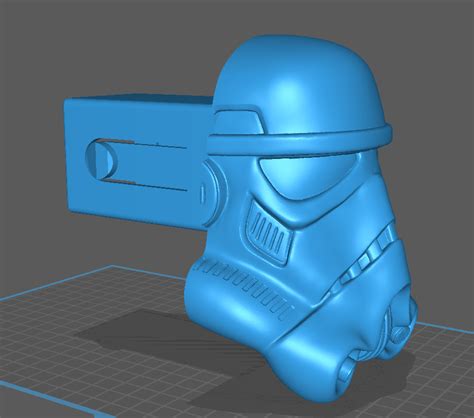This screenshot has width=474, height=418.
Task: Click the rectangular box attachment behind the helmet
Action: point(138,162)
